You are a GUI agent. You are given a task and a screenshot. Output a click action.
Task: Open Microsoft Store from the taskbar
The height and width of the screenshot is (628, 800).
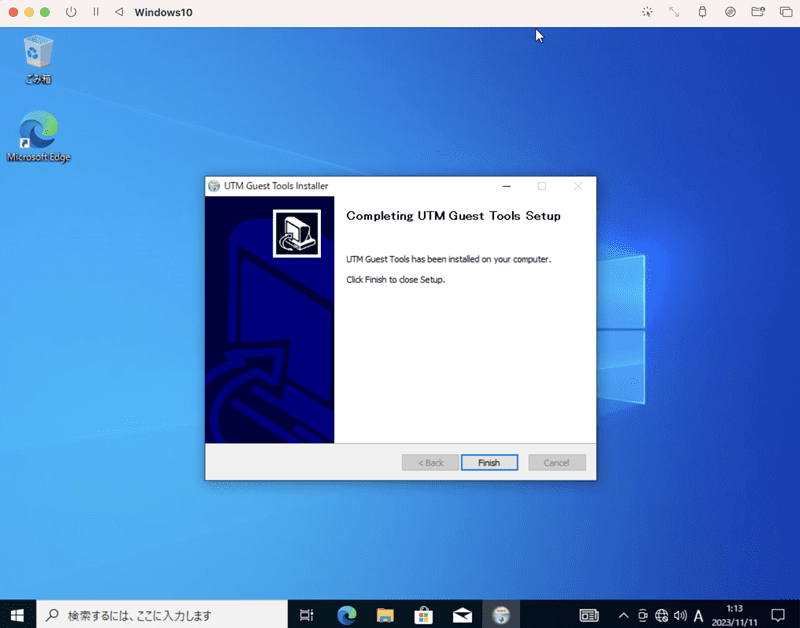click(x=423, y=615)
